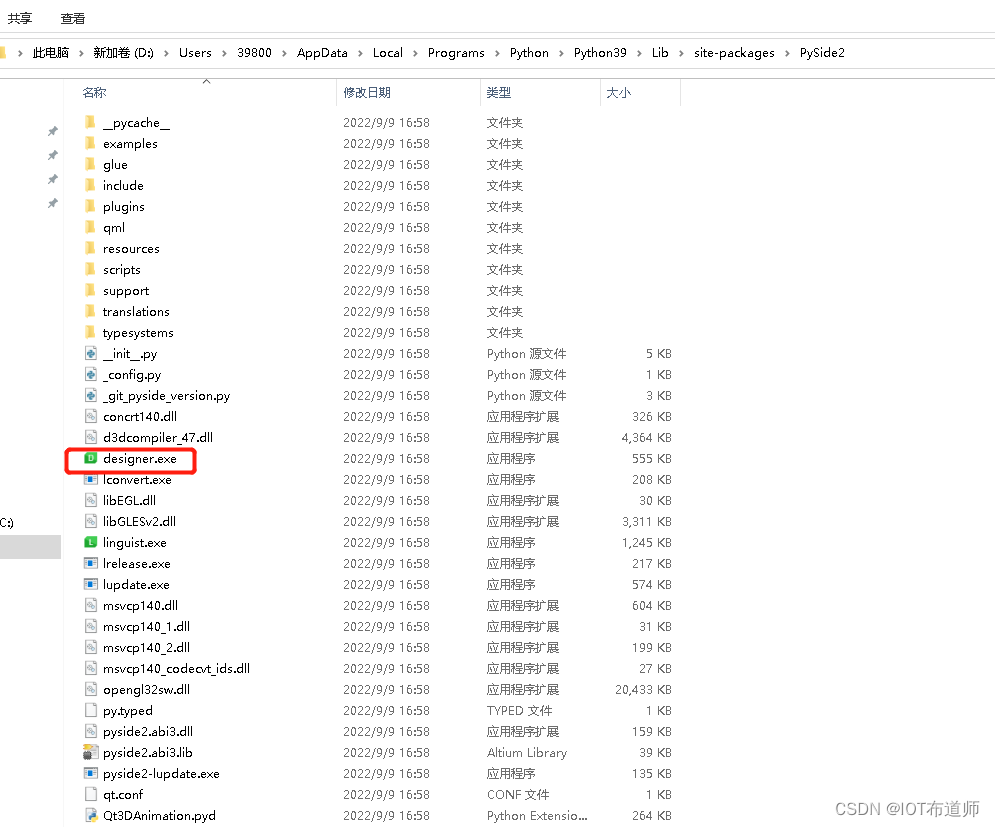
Task: Click the Qt3DAnimation.pyd file icon
Action: (91, 815)
